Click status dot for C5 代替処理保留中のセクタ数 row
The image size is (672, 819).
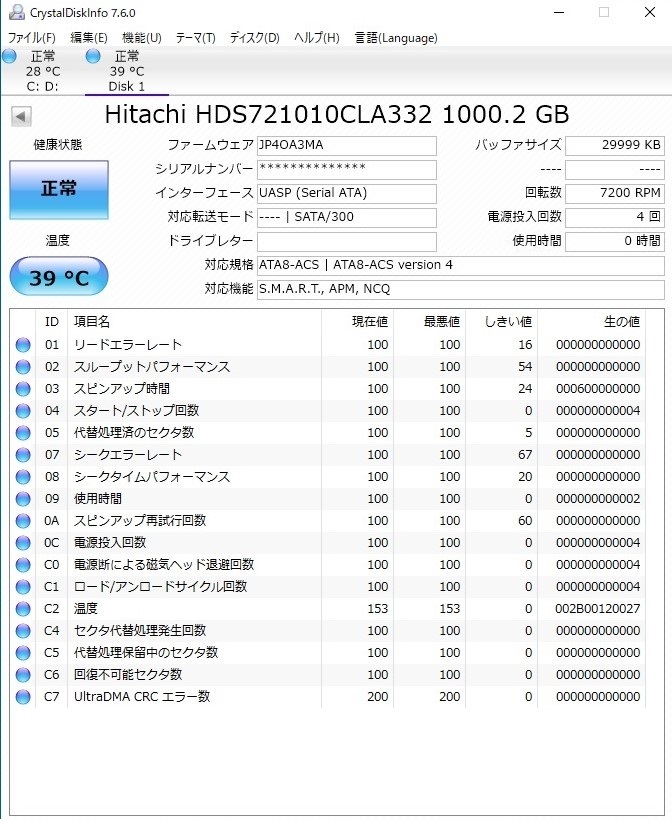tap(23, 652)
